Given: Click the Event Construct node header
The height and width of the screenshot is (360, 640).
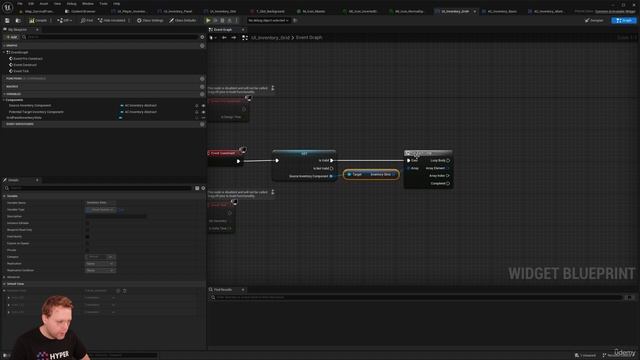Looking at the screenshot, I should click(224, 153).
